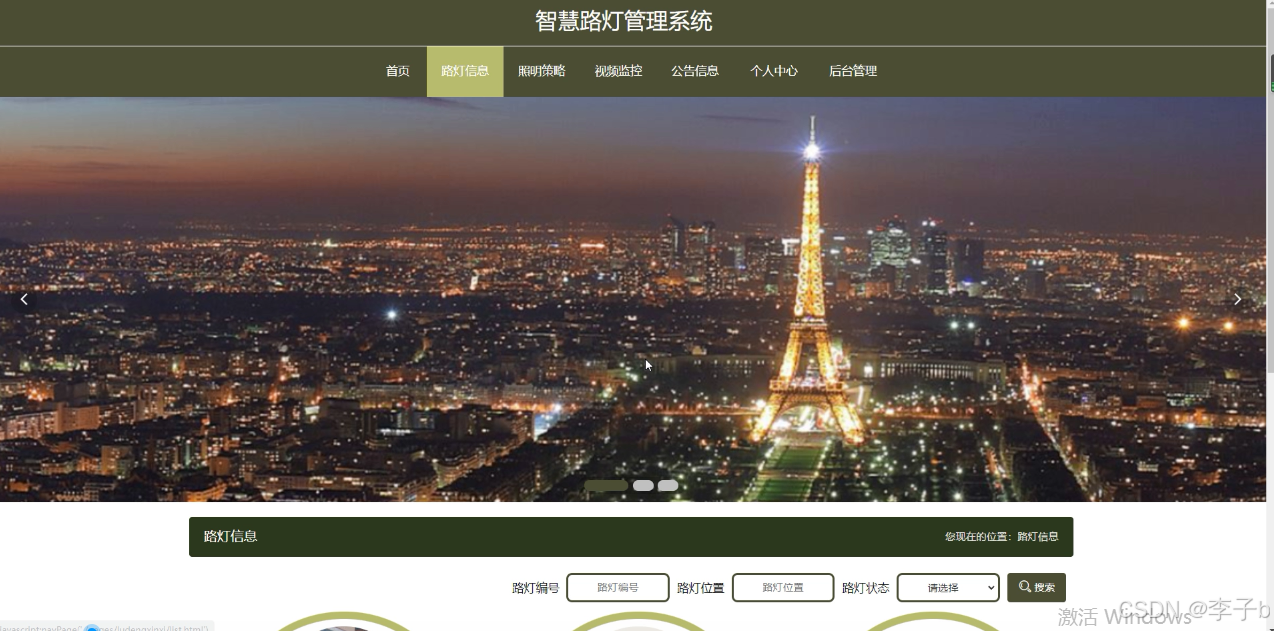Open 后台管理 from the menu
This screenshot has height=631, width=1274.
coord(852,71)
